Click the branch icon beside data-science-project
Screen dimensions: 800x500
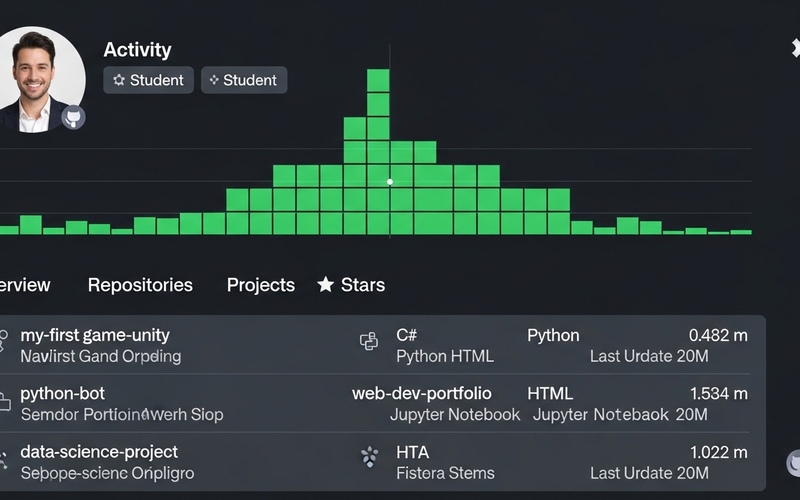click(x=3, y=460)
